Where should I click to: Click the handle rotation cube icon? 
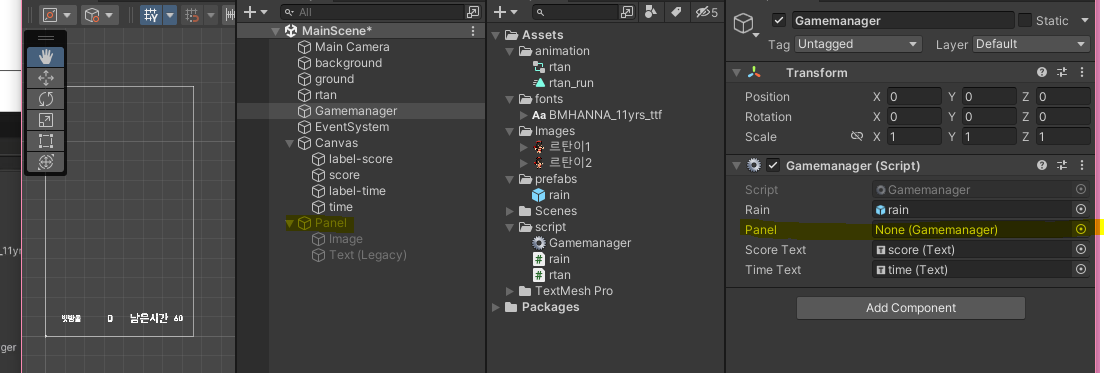92,14
